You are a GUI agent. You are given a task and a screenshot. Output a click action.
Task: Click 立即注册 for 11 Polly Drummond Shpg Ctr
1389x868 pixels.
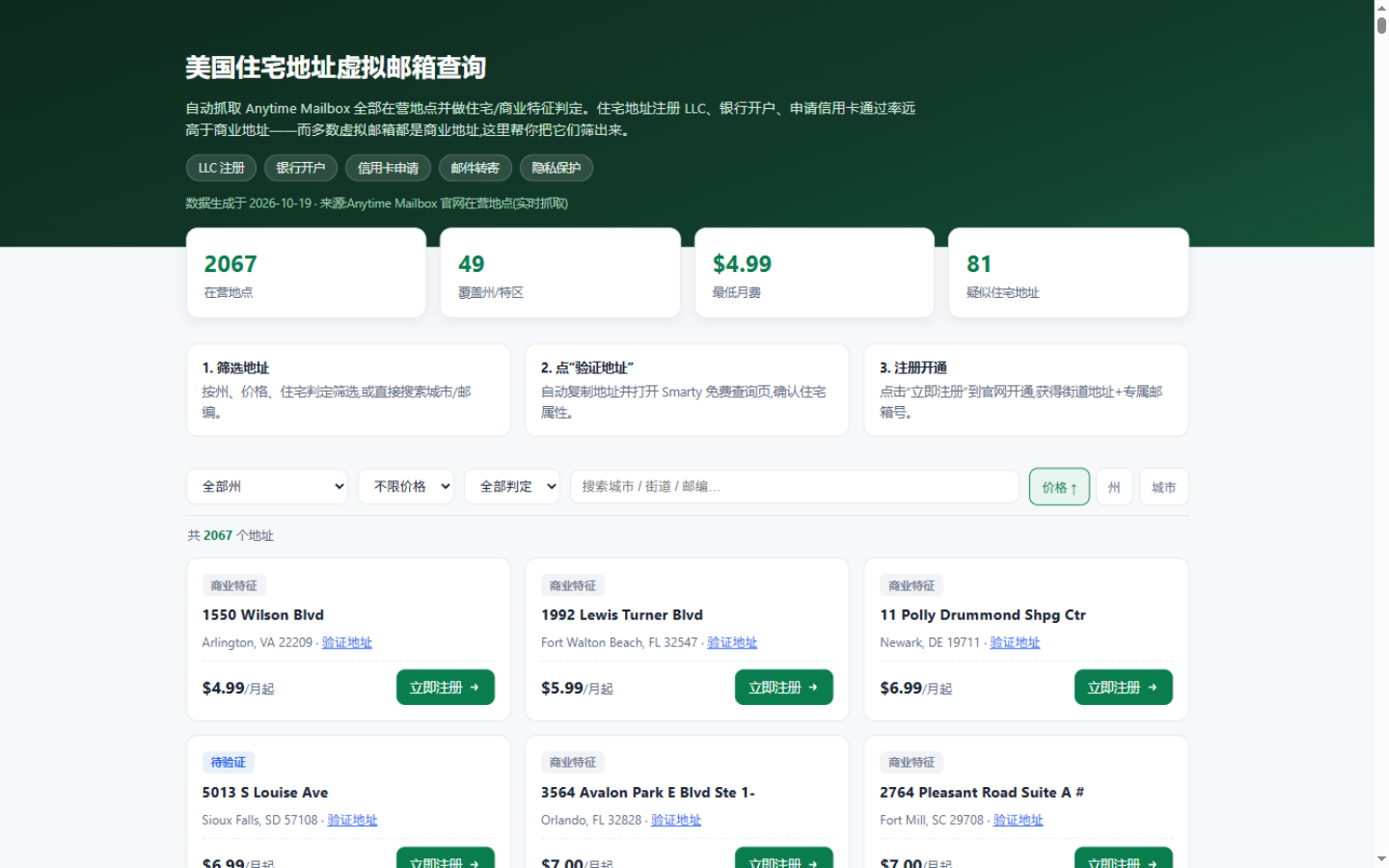point(1124,688)
